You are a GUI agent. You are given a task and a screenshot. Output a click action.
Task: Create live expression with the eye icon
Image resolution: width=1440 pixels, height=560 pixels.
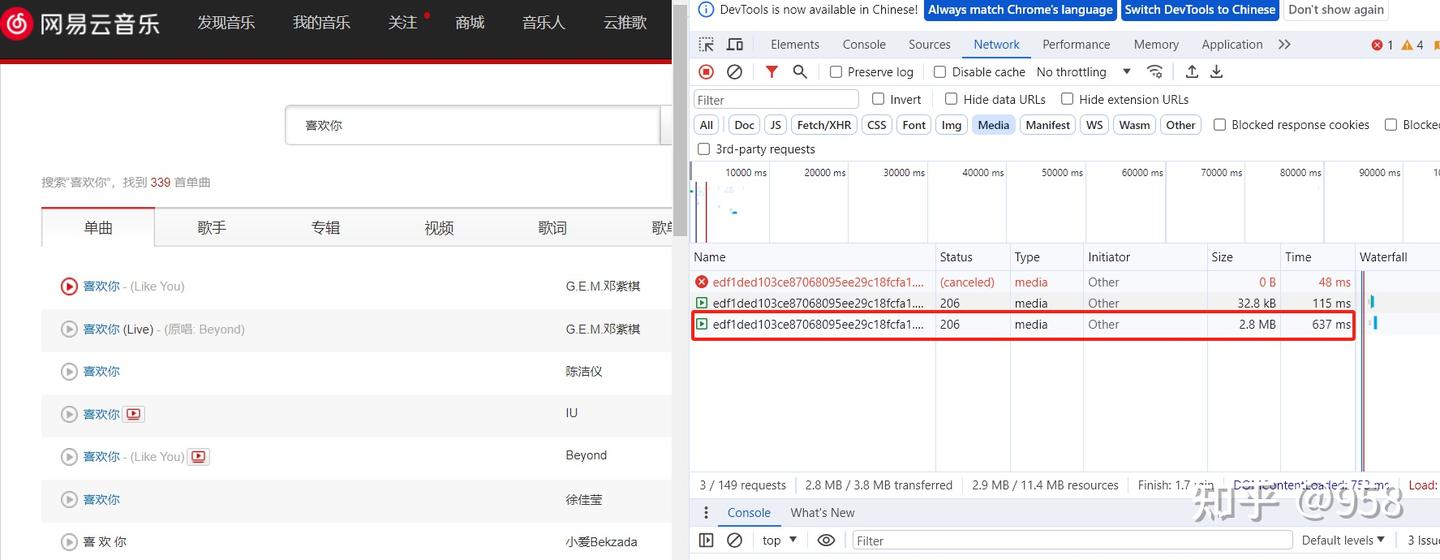[x=826, y=540]
